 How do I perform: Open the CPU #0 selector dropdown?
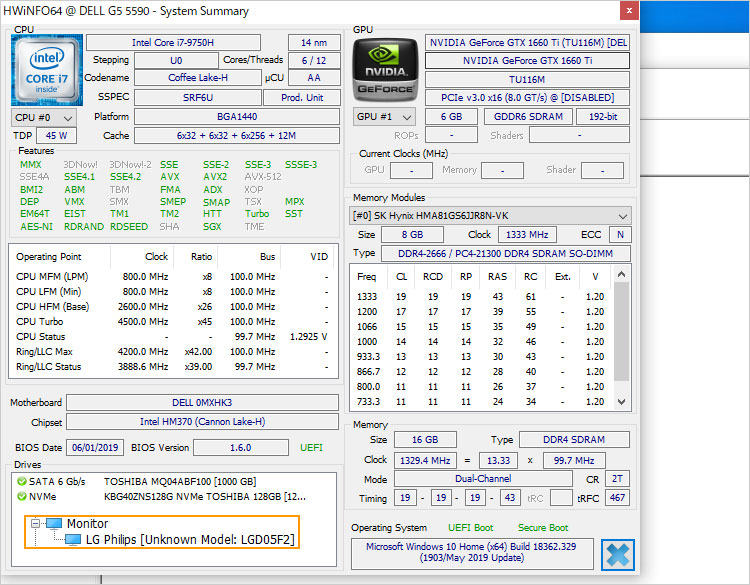[42, 117]
